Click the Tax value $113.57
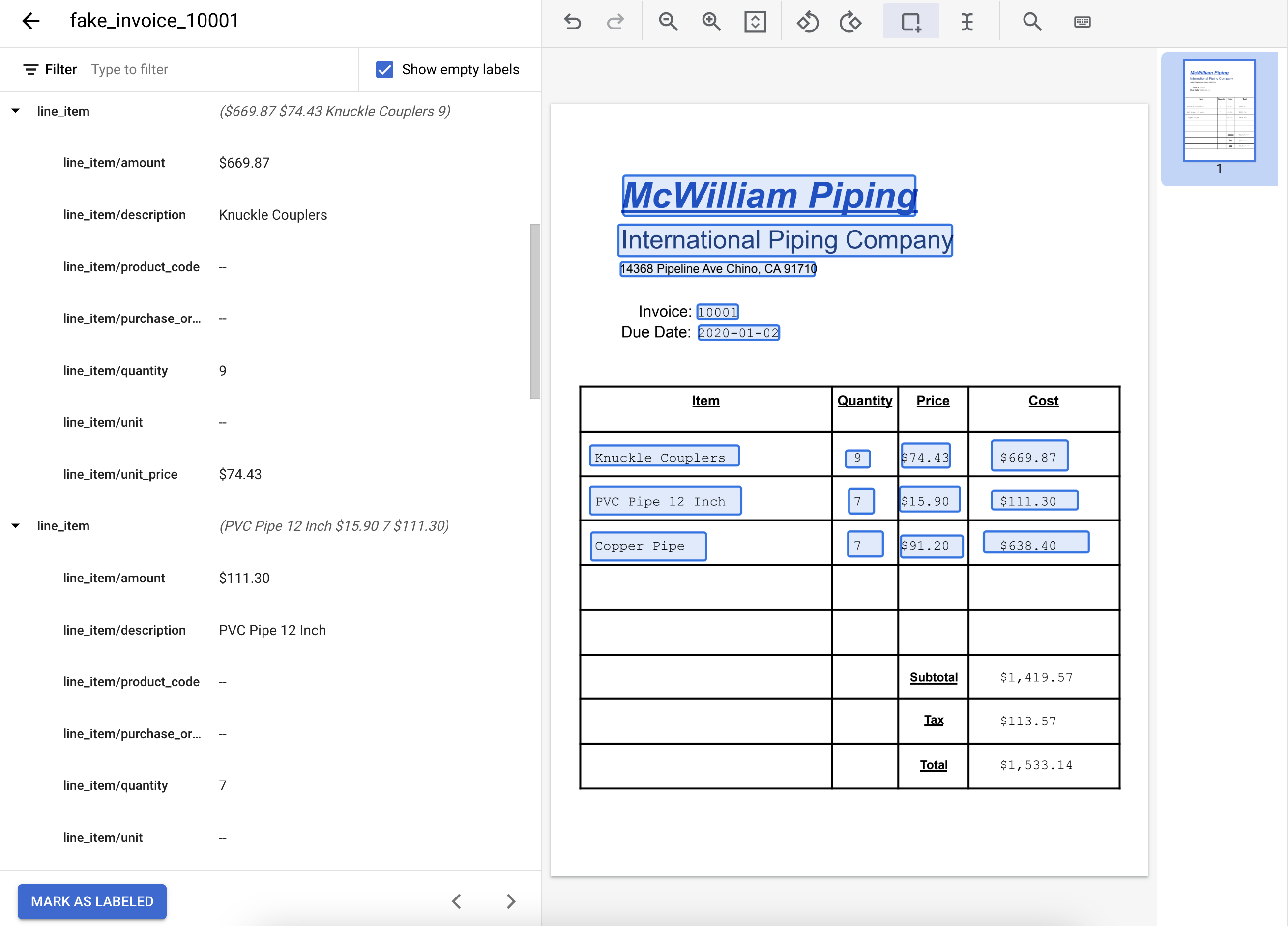The height and width of the screenshot is (926, 1288). point(1028,721)
